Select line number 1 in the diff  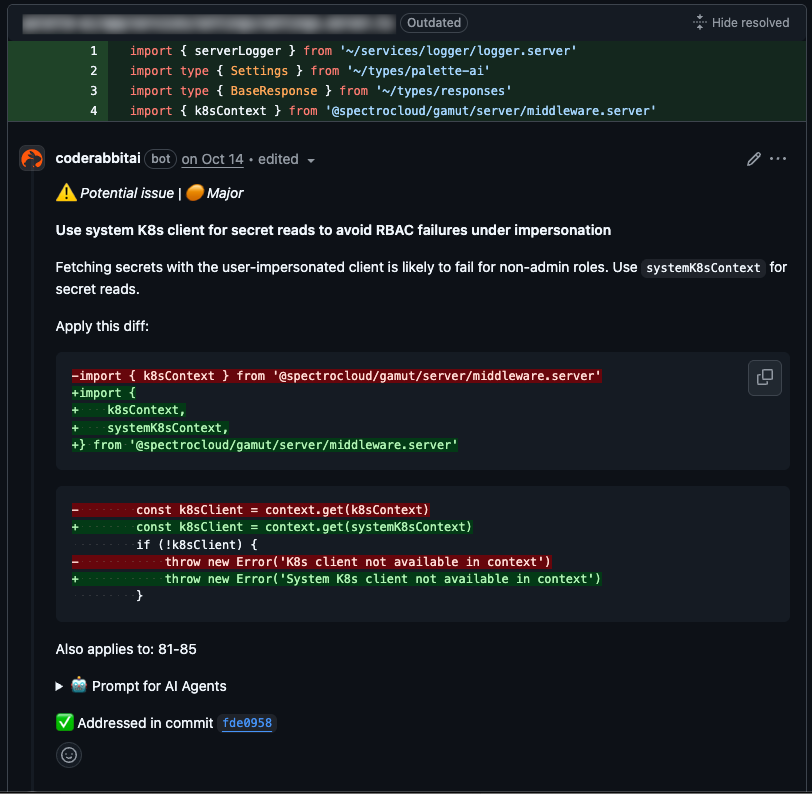(x=93, y=50)
